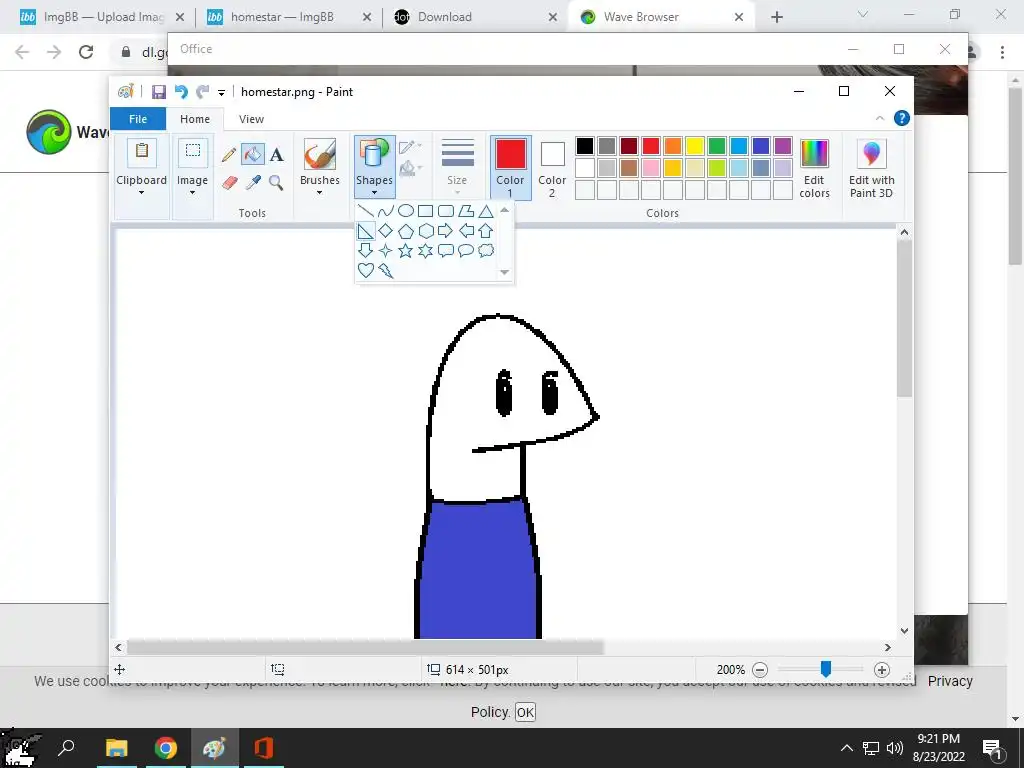Choose the Line shape

pos(366,211)
